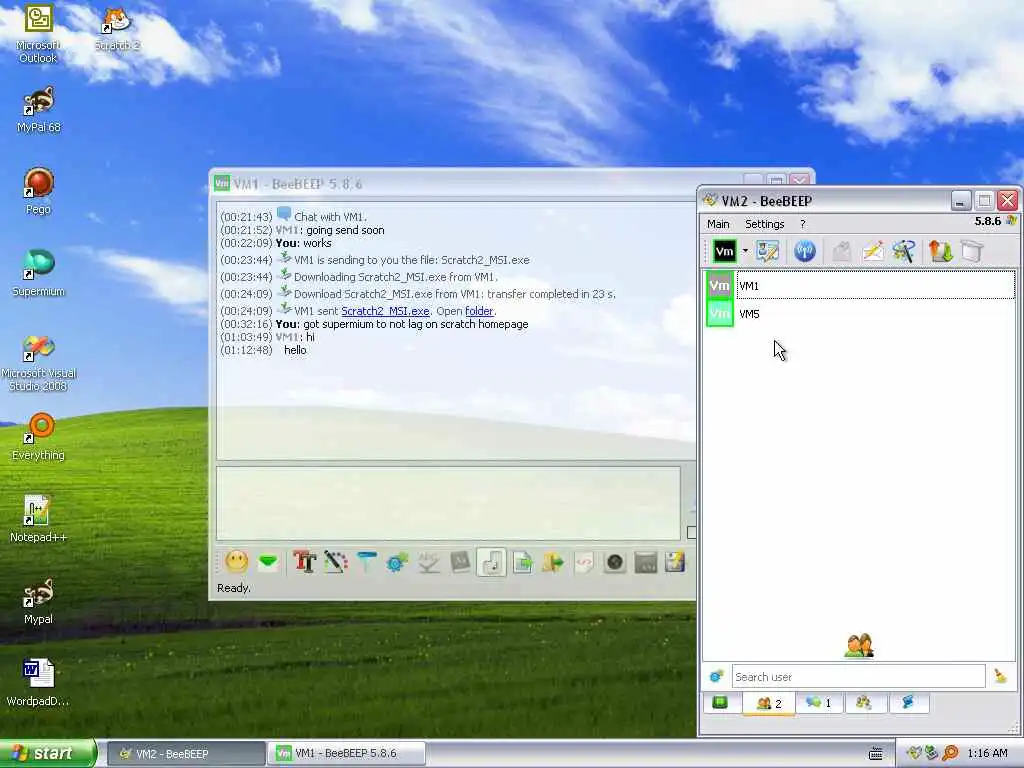Click the gray dictionary book icon
The height and width of the screenshot is (768, 1024).
click(x=460, y=562)
